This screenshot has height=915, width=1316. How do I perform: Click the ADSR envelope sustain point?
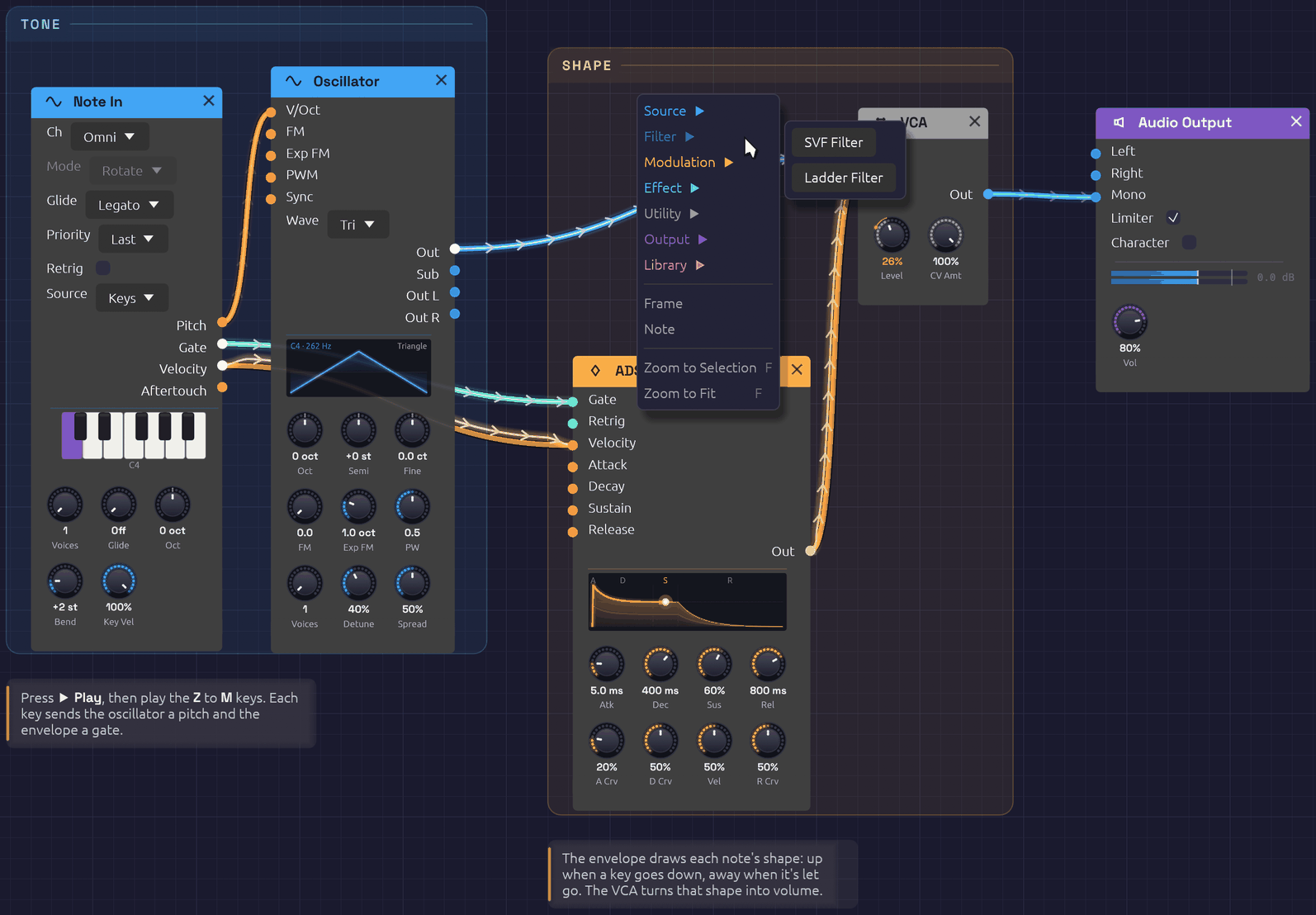pyautogui.click(x=665, y=601)
